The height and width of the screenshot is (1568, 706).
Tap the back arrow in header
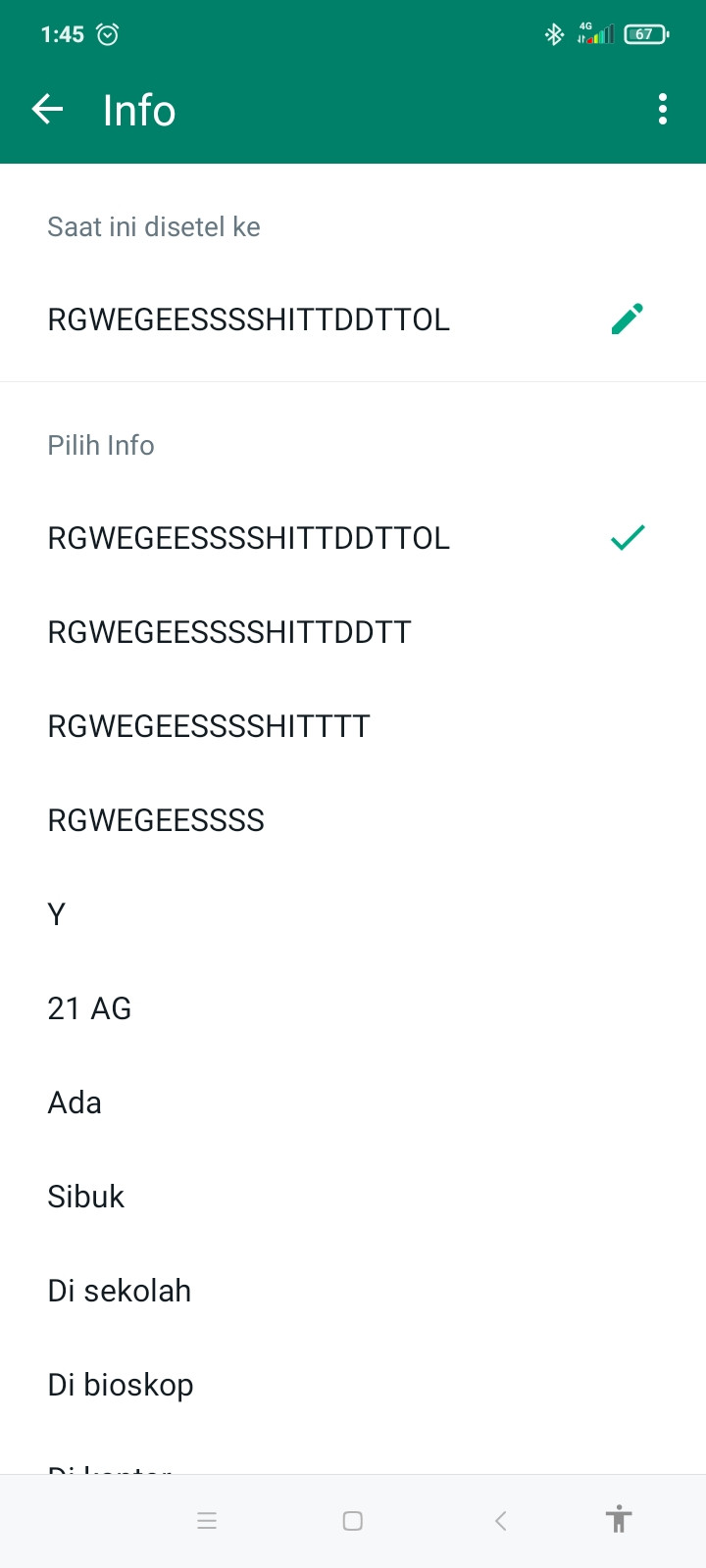coord(47,109)
